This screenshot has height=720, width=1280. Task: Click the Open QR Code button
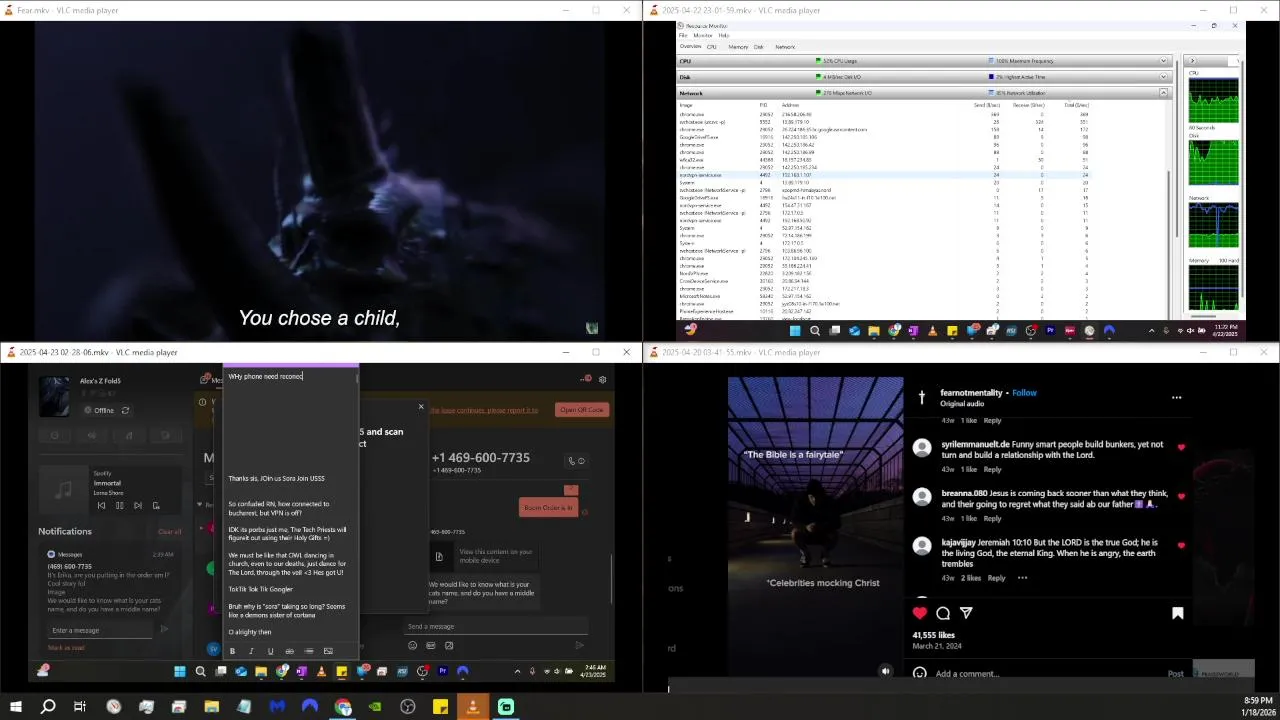pyautogui.click(x=582, y=410)
